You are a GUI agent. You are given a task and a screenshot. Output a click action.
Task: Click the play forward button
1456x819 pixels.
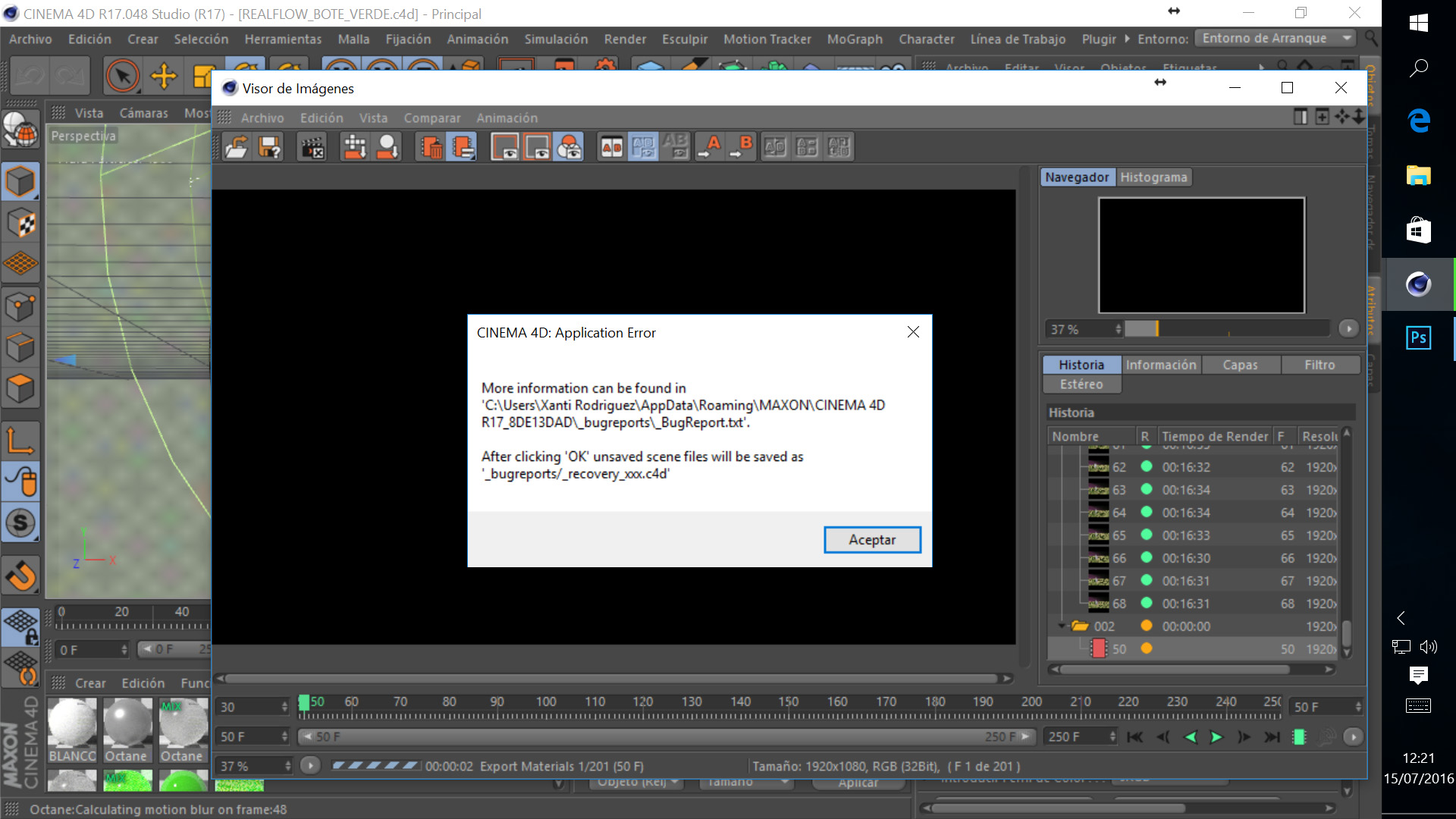coord(1216,737)
